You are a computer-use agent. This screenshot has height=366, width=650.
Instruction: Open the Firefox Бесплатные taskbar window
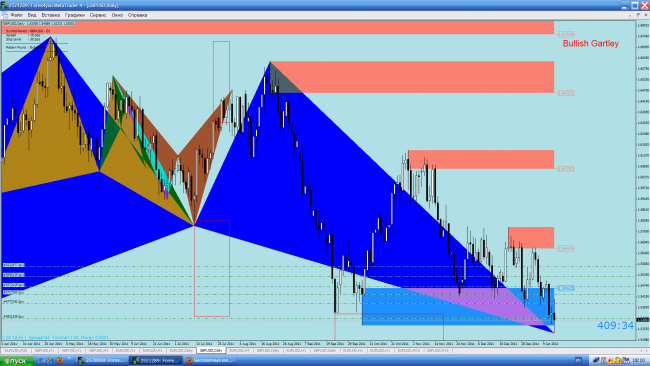209,361
